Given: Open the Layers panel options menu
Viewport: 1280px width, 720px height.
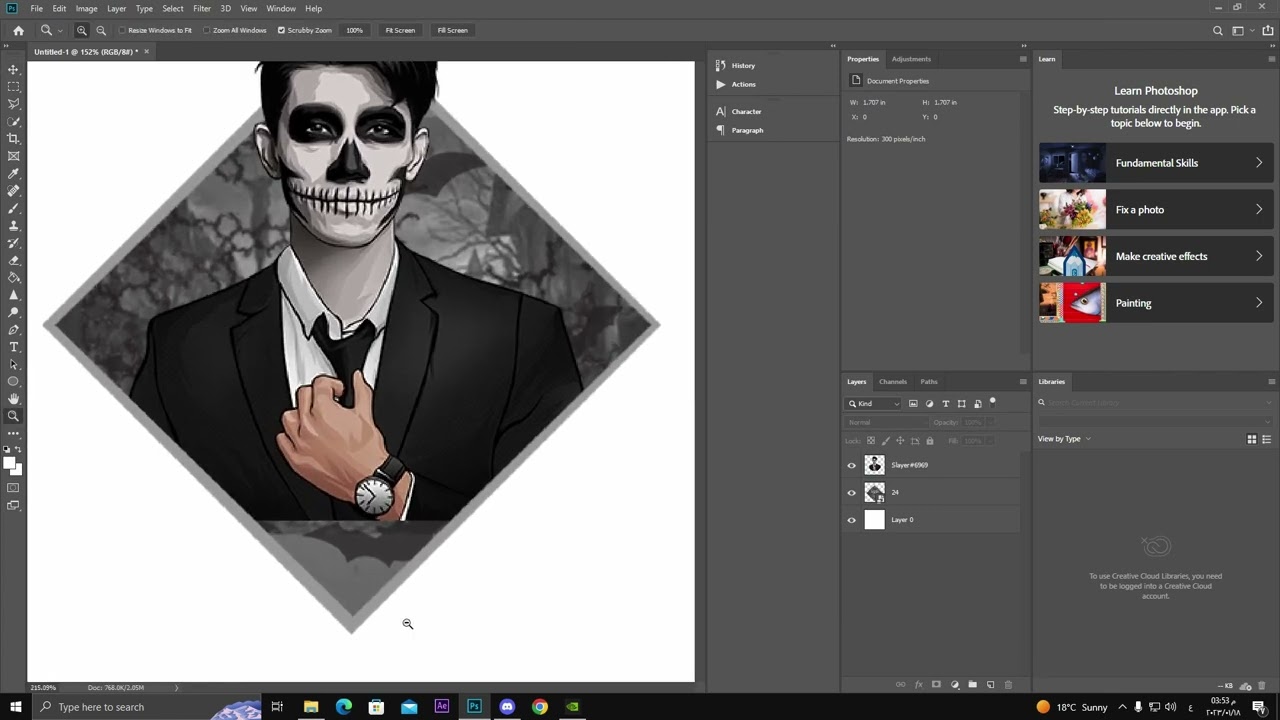Looking at the screenshot, I should point(1023,381).
